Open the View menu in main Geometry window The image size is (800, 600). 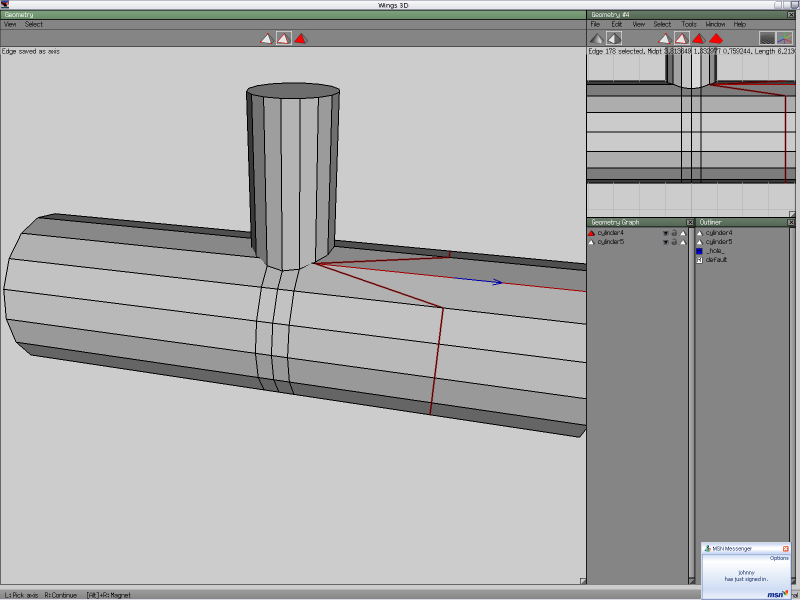10,24
